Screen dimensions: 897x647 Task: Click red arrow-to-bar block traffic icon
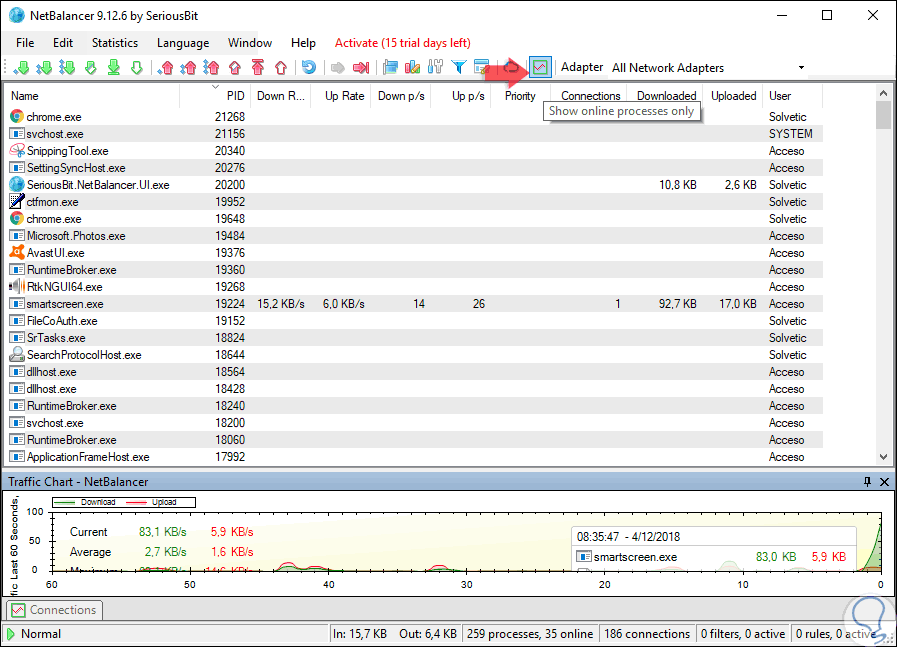pos(361,68)
